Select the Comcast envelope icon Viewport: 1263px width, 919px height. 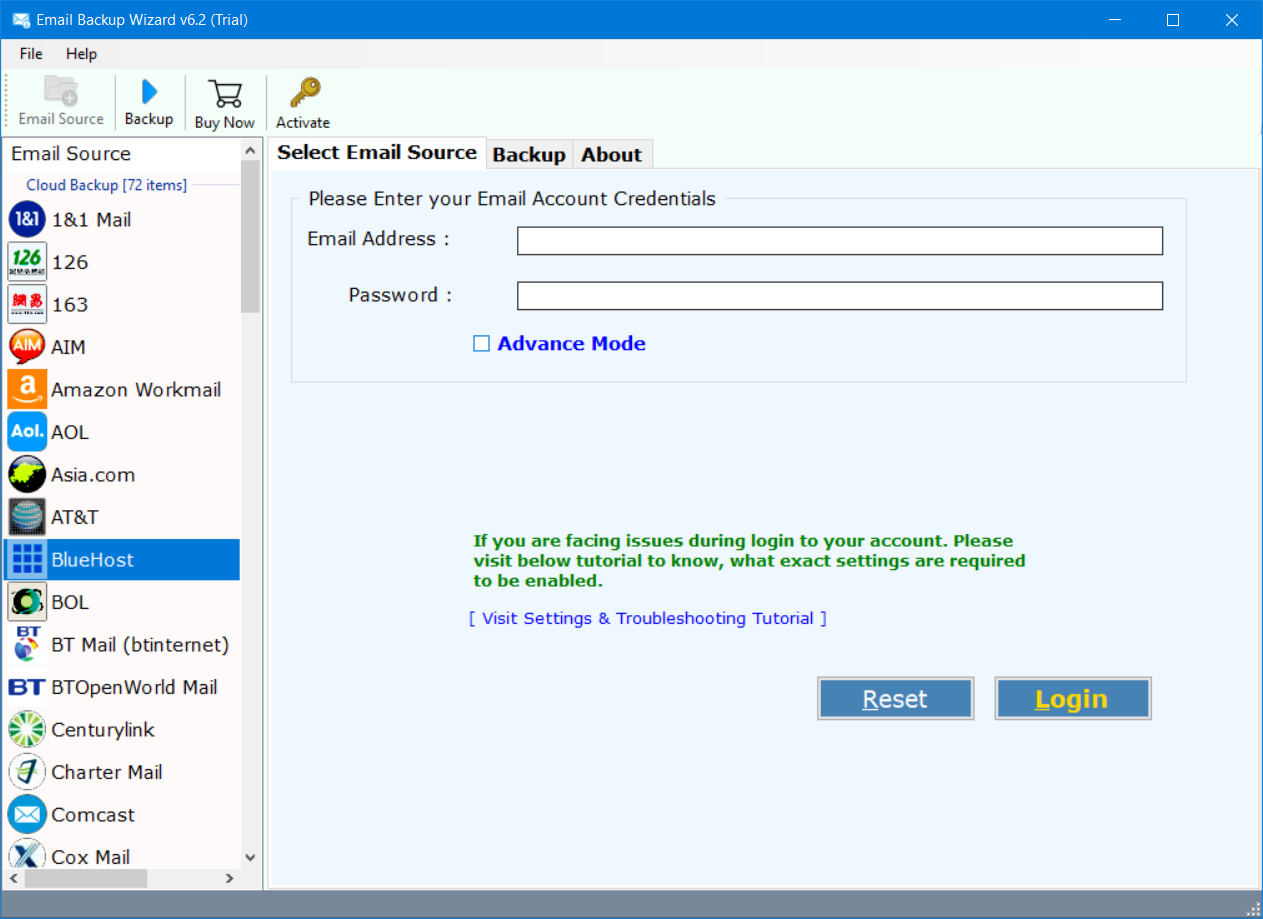27,815
